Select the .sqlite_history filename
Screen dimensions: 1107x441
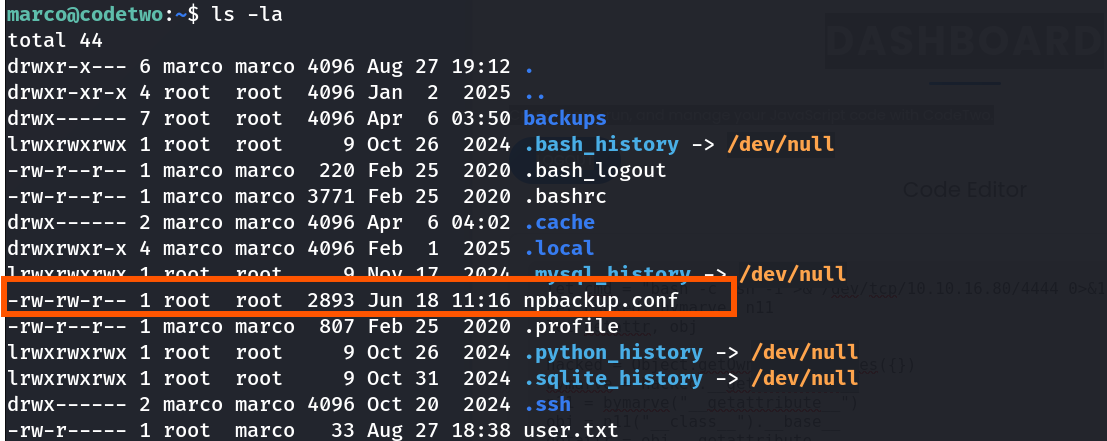[x=613, y=378]
